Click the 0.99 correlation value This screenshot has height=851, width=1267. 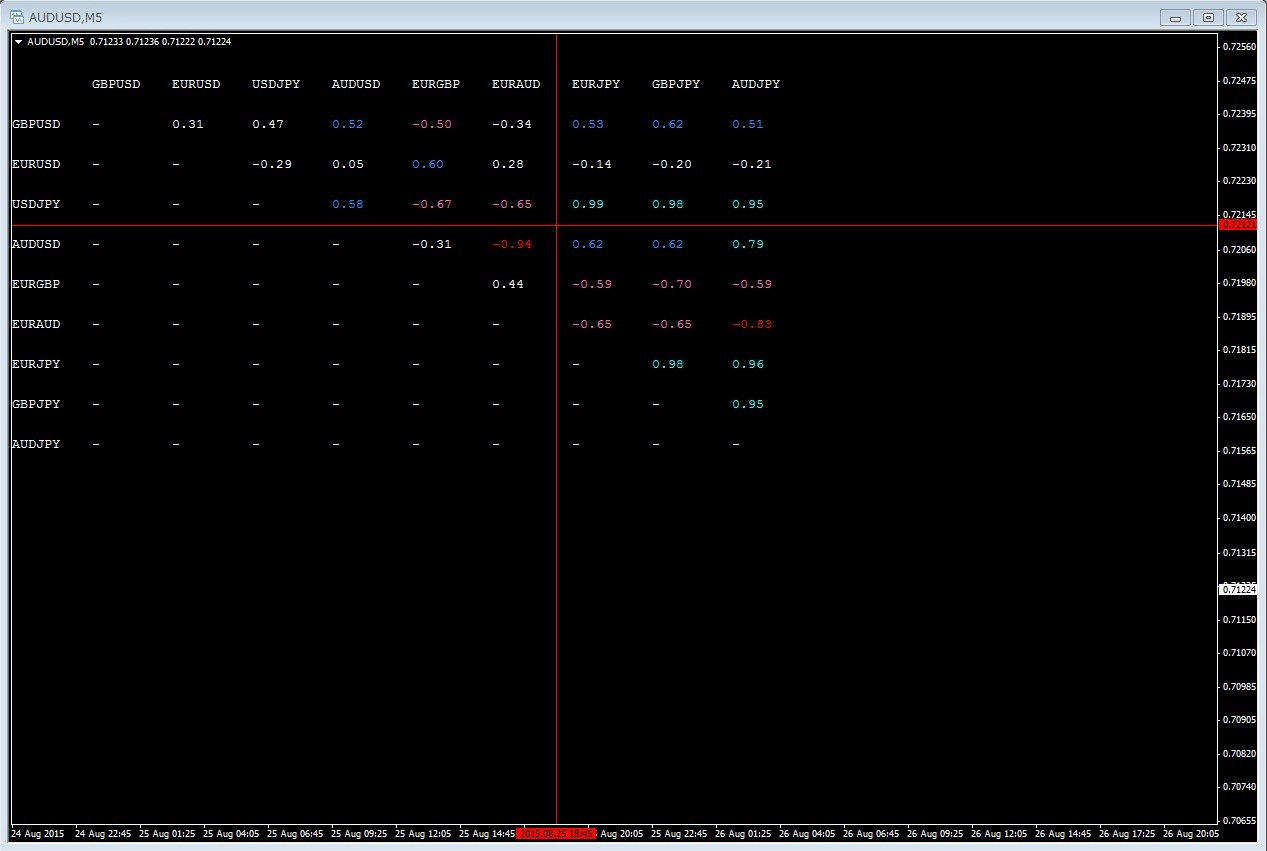pyautogui.click(x=588, y=204)
